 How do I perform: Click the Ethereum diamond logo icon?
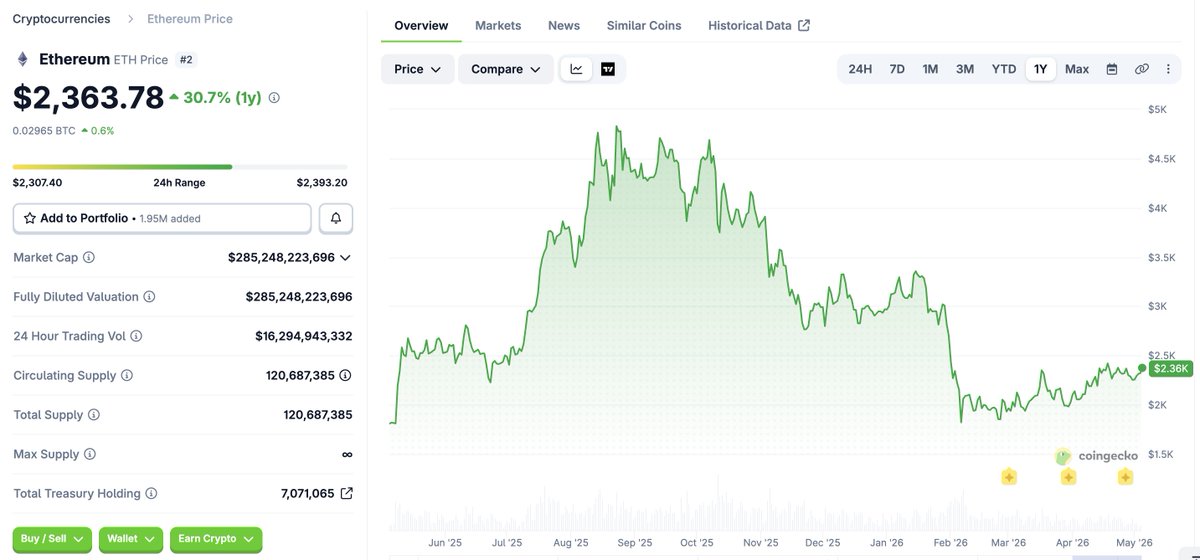(22, 59)
